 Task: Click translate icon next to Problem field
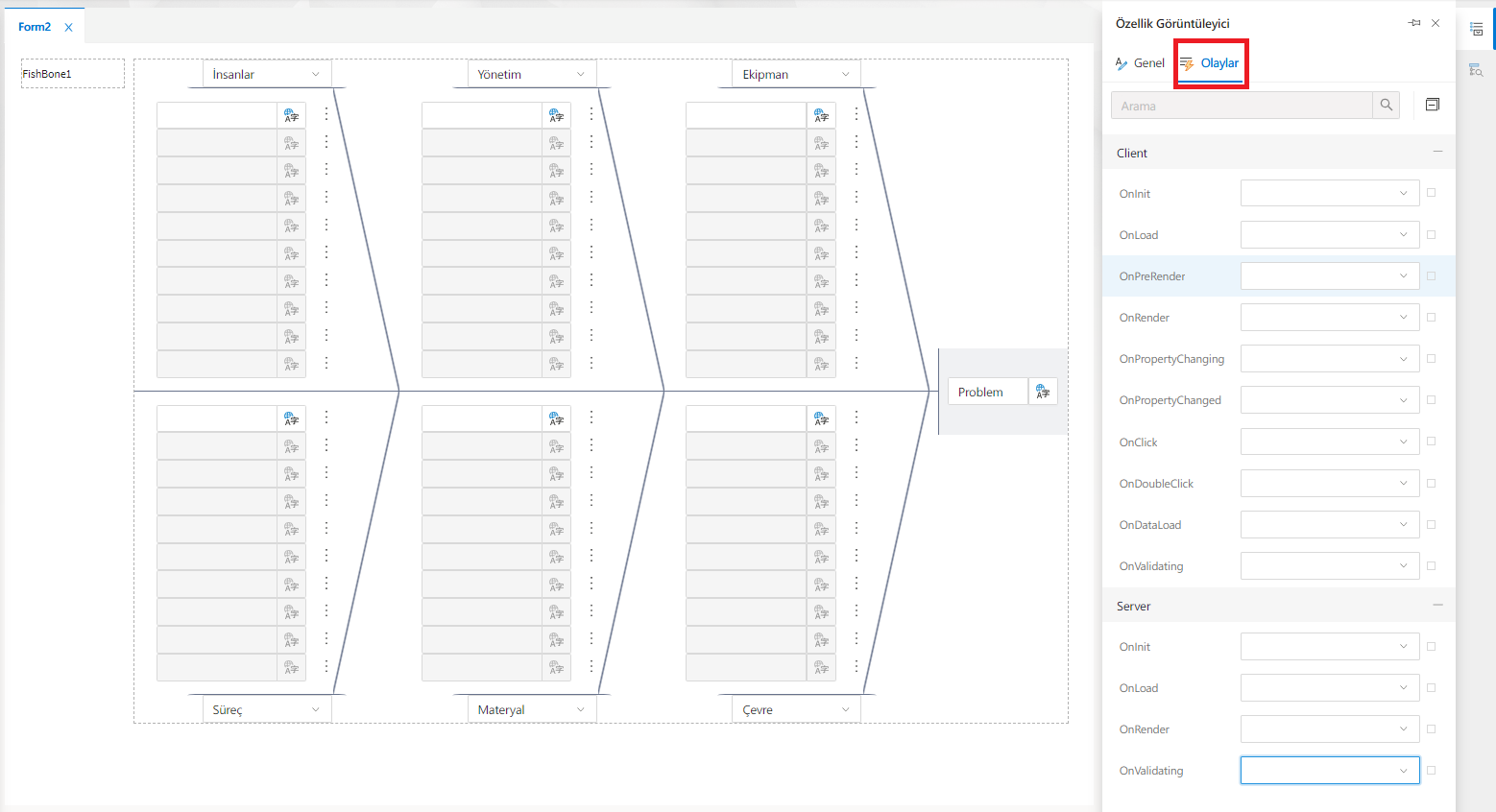pos(1043,392)
